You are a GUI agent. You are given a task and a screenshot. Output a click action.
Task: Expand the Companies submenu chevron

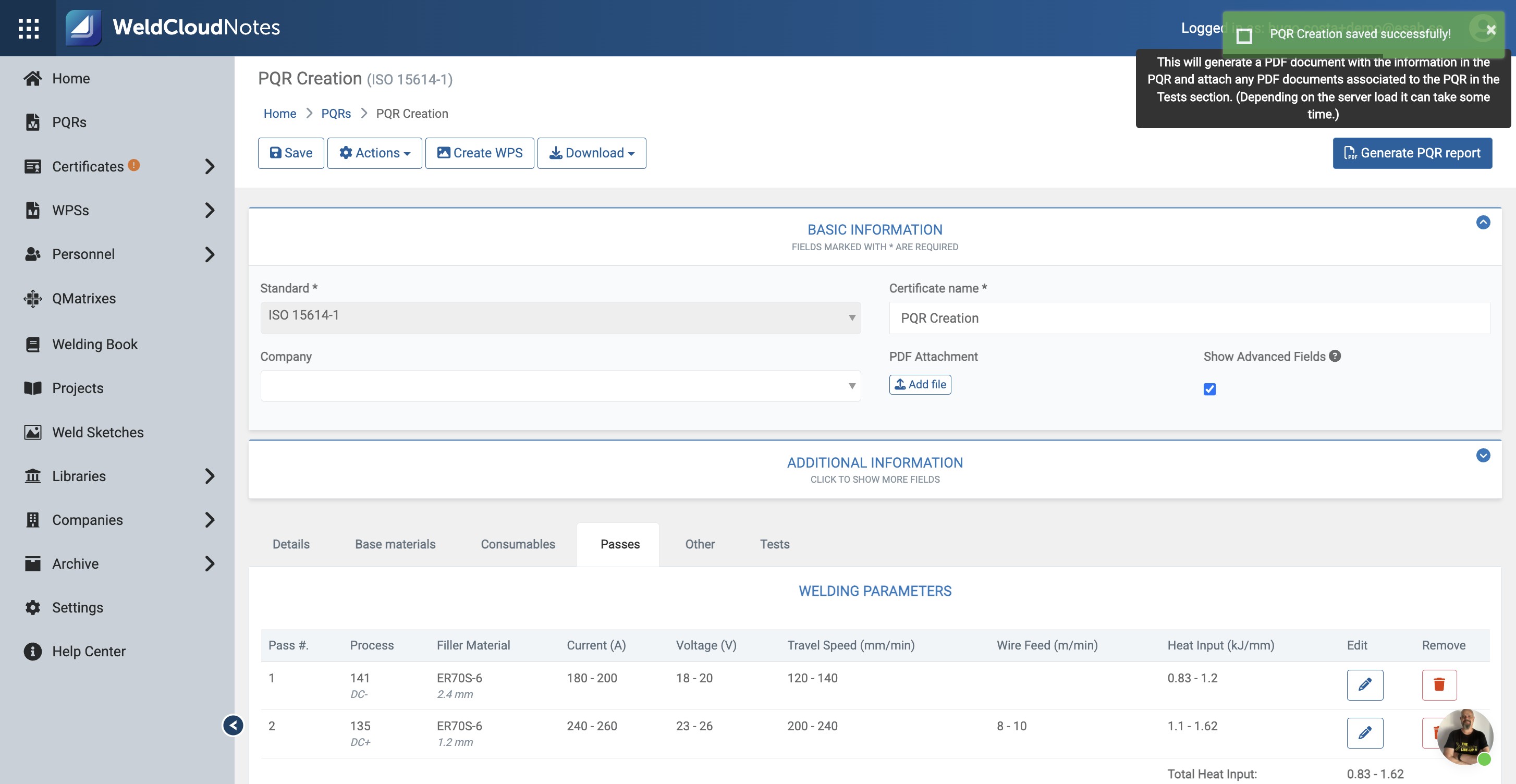pos(210,520)
